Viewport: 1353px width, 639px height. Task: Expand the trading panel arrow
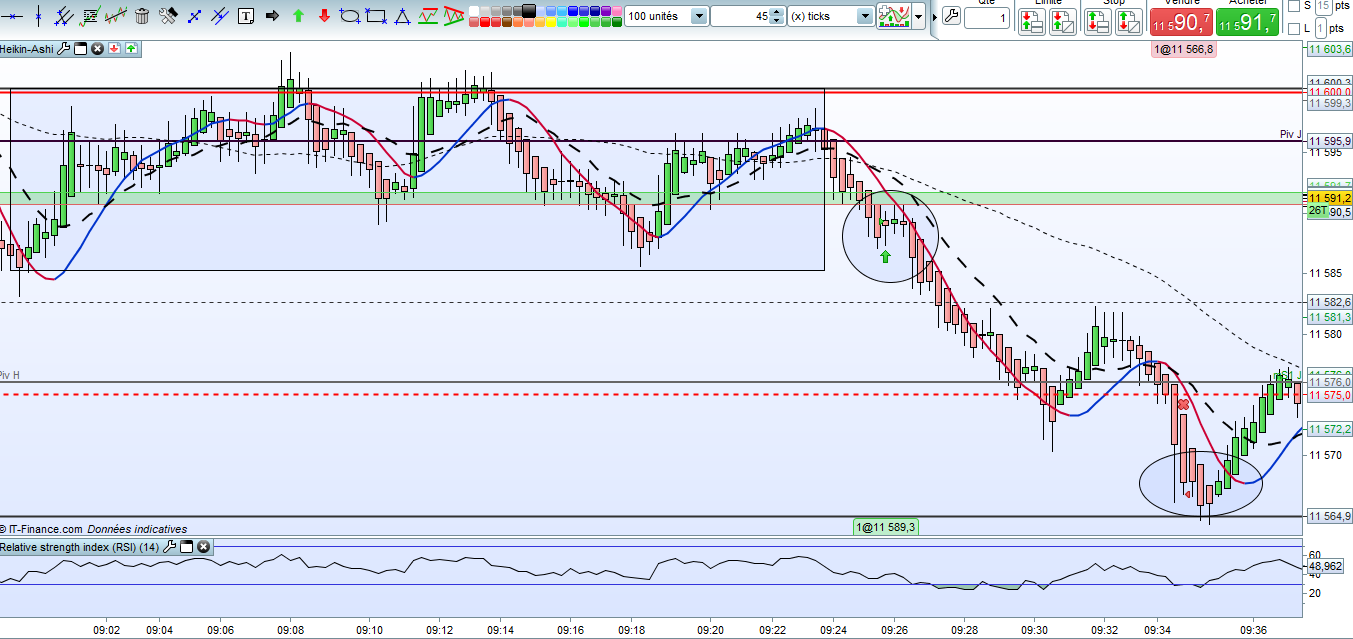(934, 17)
